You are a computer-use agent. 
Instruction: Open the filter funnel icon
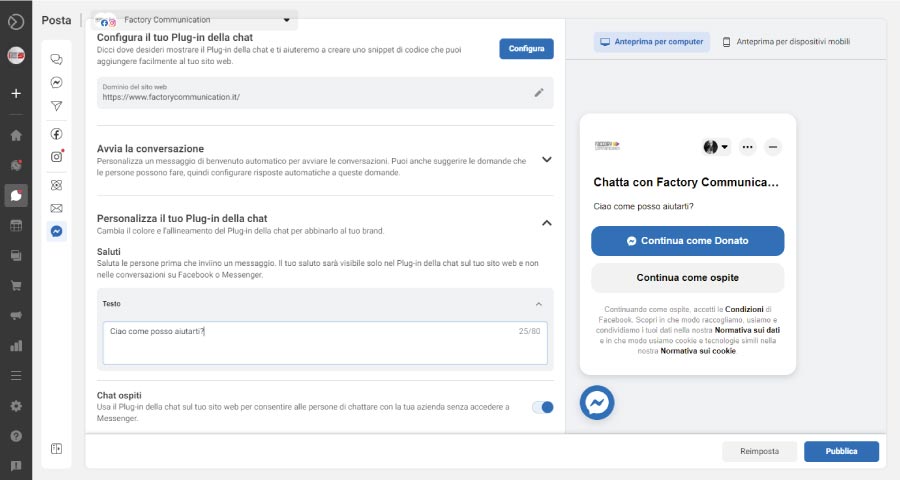56,106
